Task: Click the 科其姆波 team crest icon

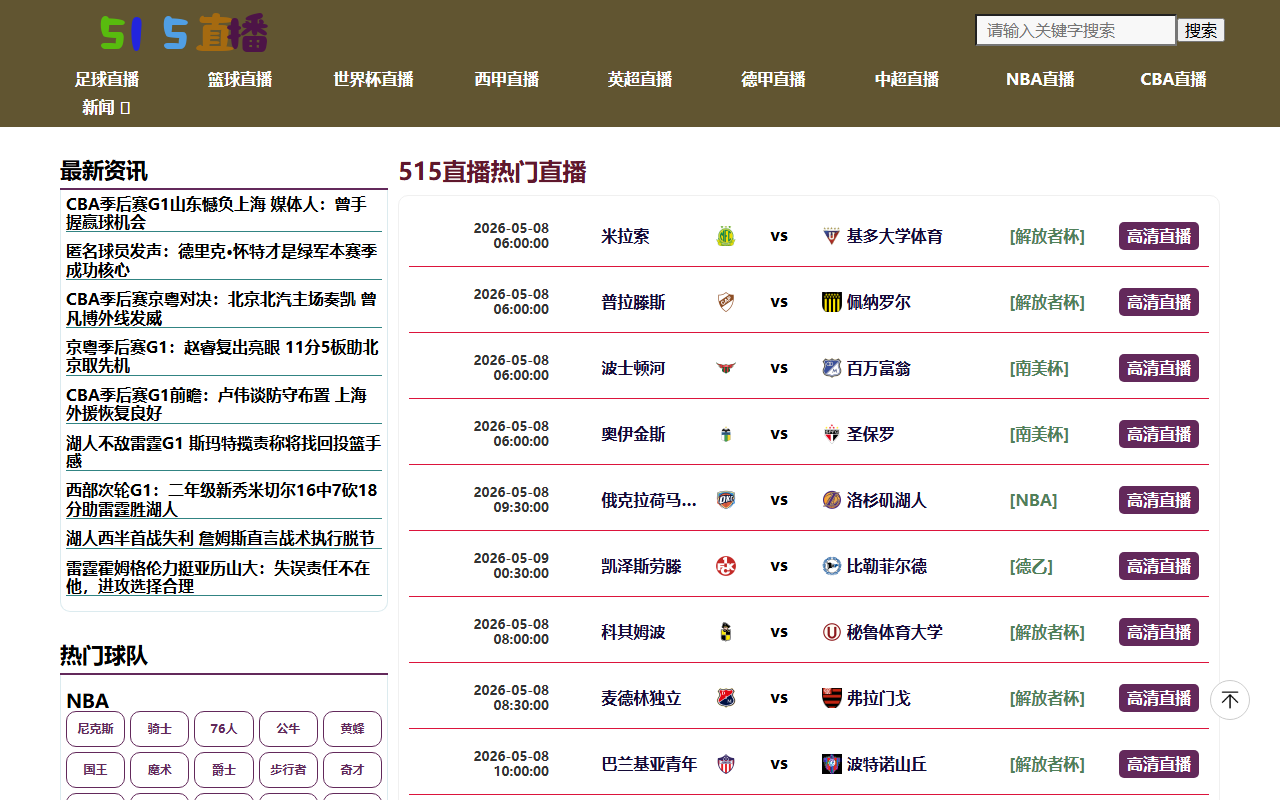Action: 726,632
